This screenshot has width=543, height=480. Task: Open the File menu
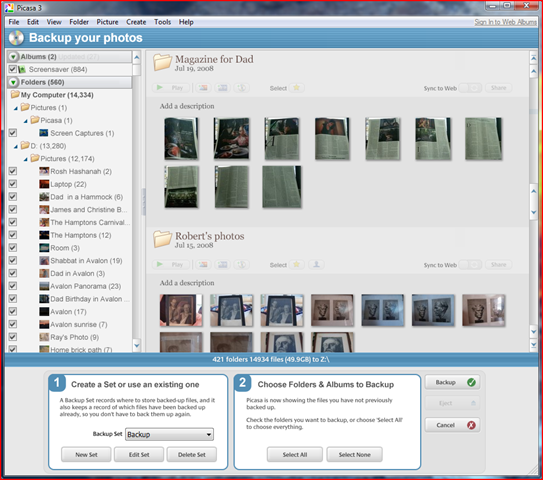tap(14, 22)
